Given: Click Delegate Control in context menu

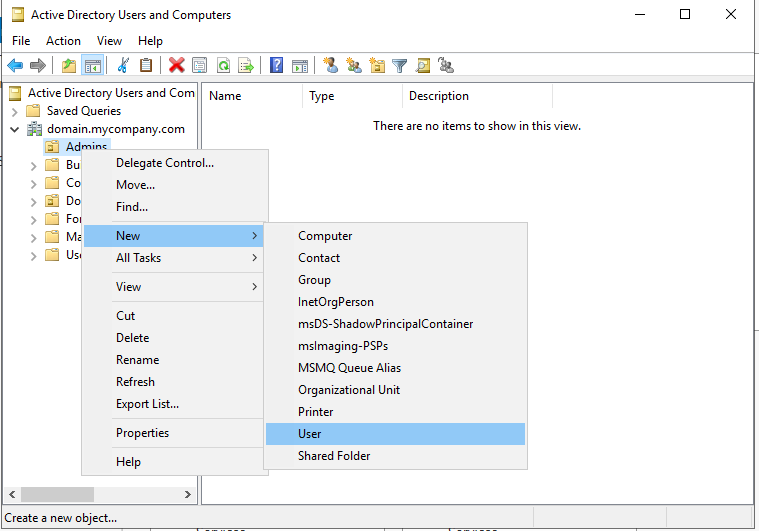Looking at the screenshot, I should (165, 163).
